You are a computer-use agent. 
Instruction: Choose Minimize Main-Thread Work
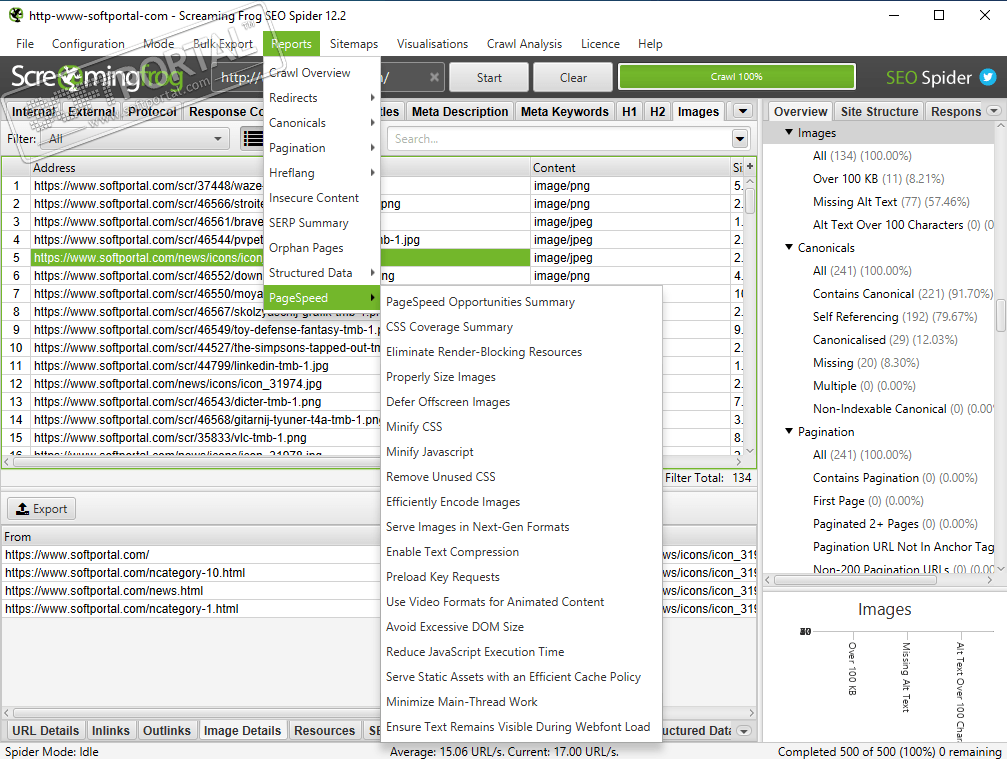[x=521, y=702]
